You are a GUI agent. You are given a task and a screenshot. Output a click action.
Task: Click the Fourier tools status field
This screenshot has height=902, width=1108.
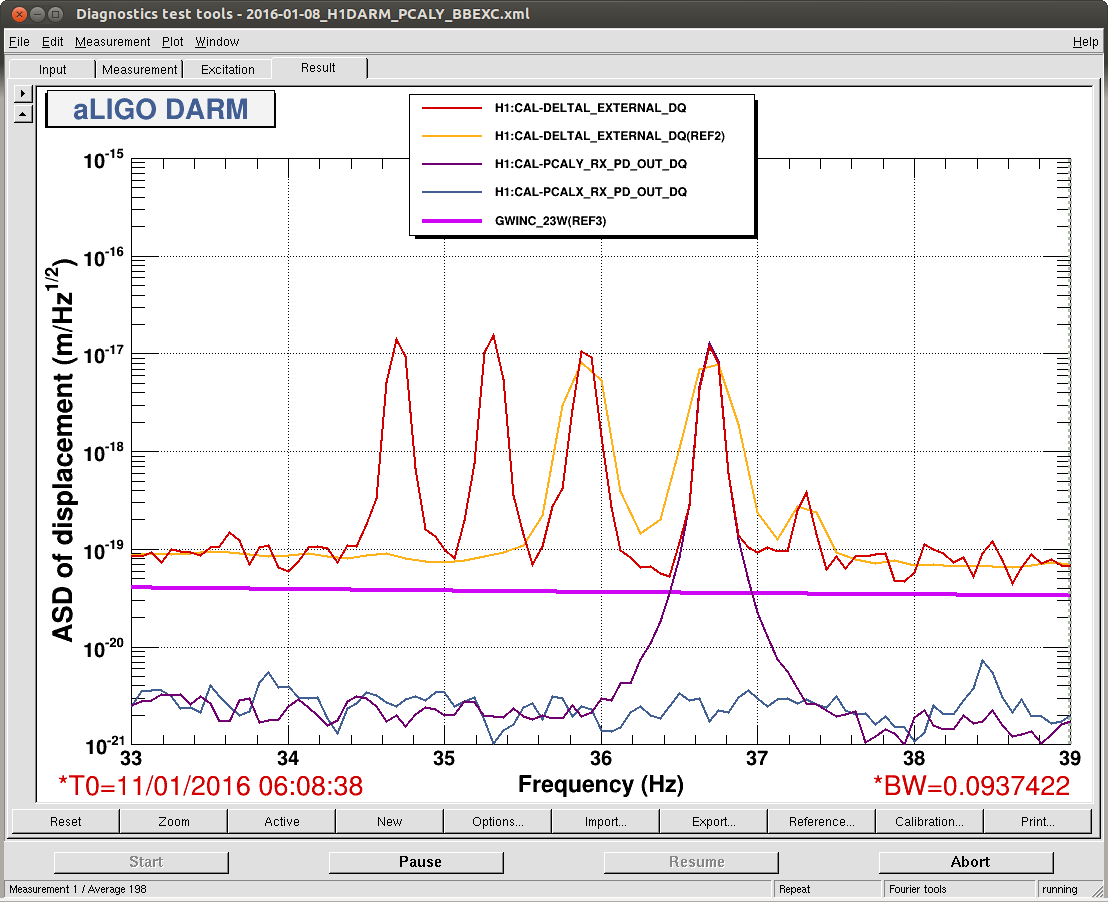(959, 889)
